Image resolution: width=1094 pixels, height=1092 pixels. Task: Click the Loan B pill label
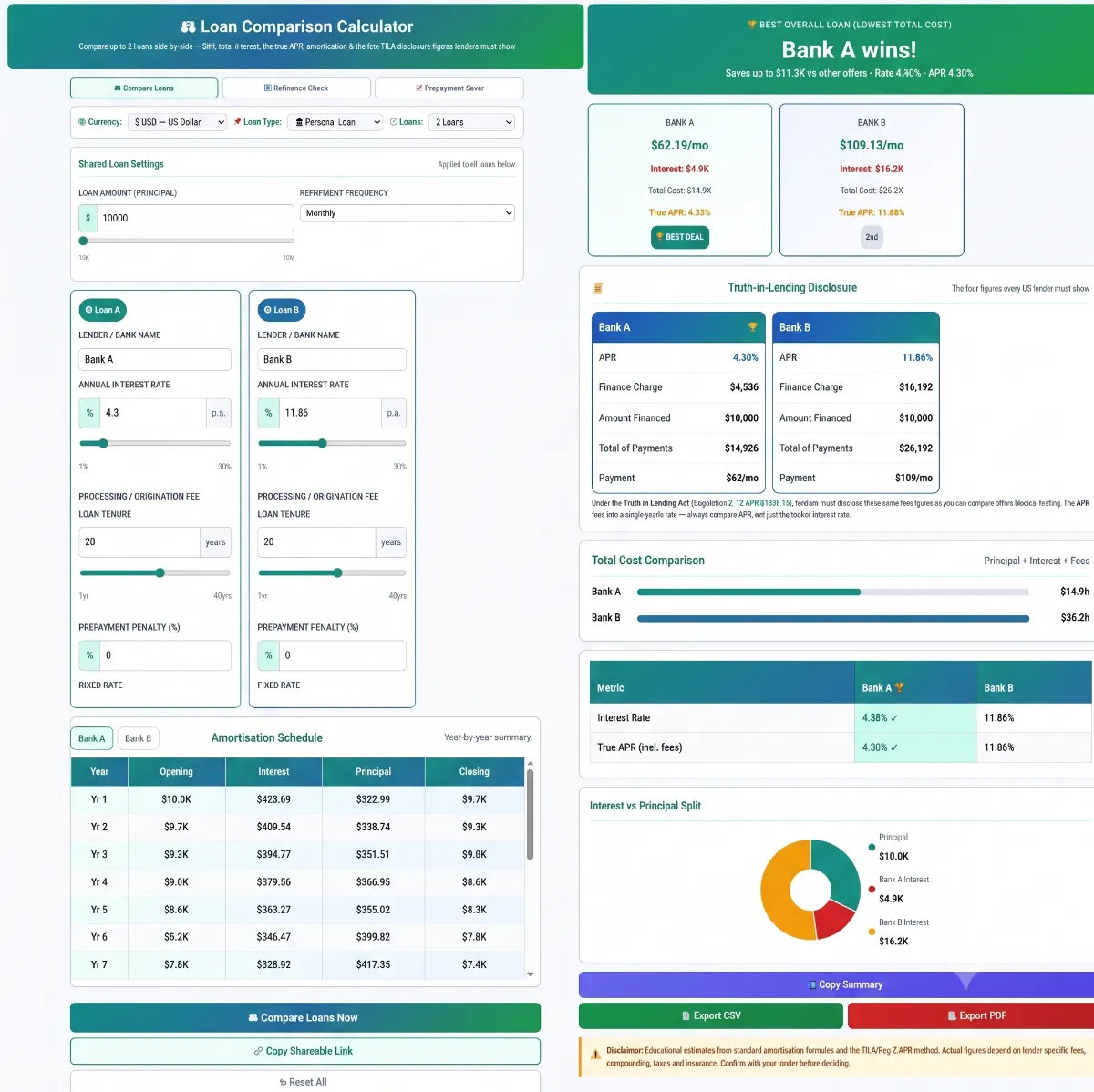point(281,310)
